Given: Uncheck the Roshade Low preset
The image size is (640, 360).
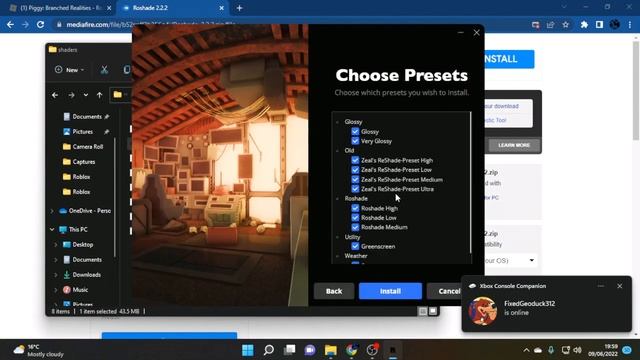Looking at the screenshot, I should coord(355,218).
